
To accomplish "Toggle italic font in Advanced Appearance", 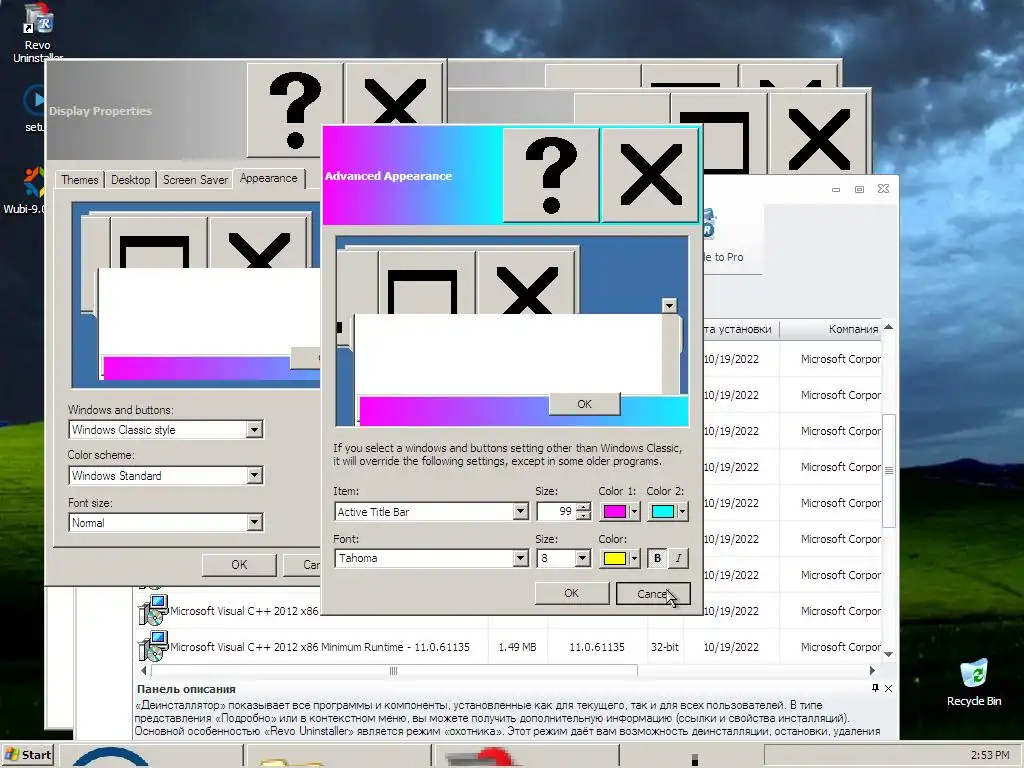I will pyautogui.click(x=678, y=558).
